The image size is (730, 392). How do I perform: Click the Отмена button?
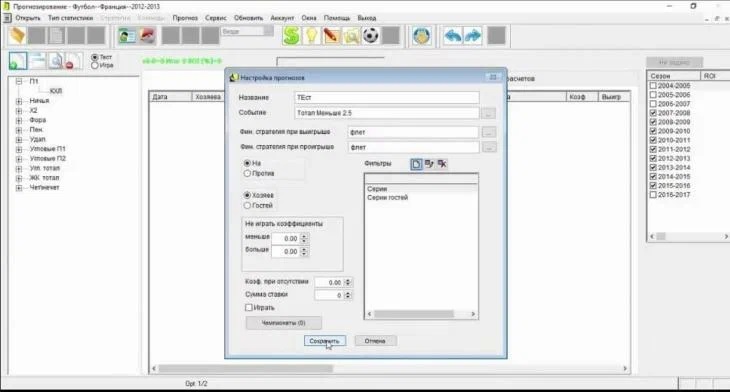point(375,341)
